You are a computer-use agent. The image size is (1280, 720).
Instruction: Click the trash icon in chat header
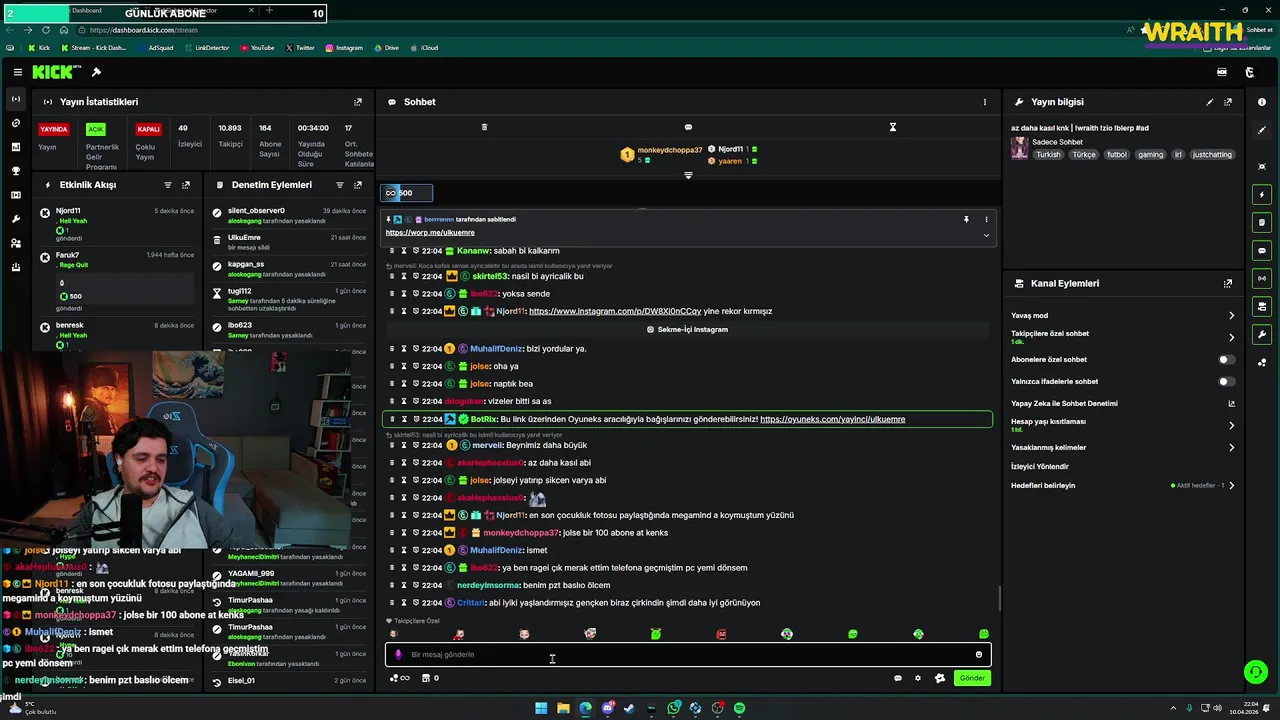tap(484, 127)
